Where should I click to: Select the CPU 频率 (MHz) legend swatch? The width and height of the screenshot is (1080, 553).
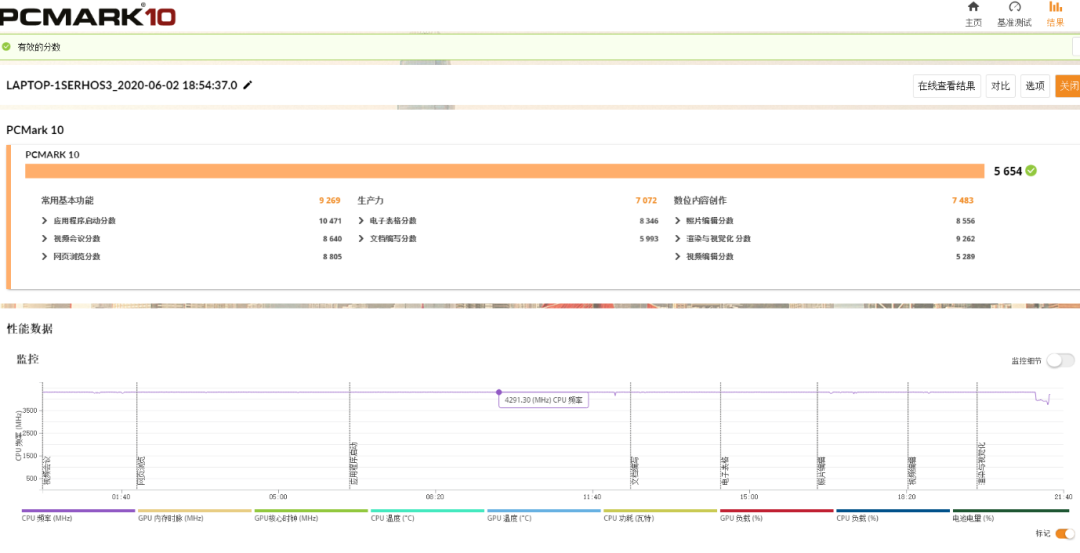[79, 511]
